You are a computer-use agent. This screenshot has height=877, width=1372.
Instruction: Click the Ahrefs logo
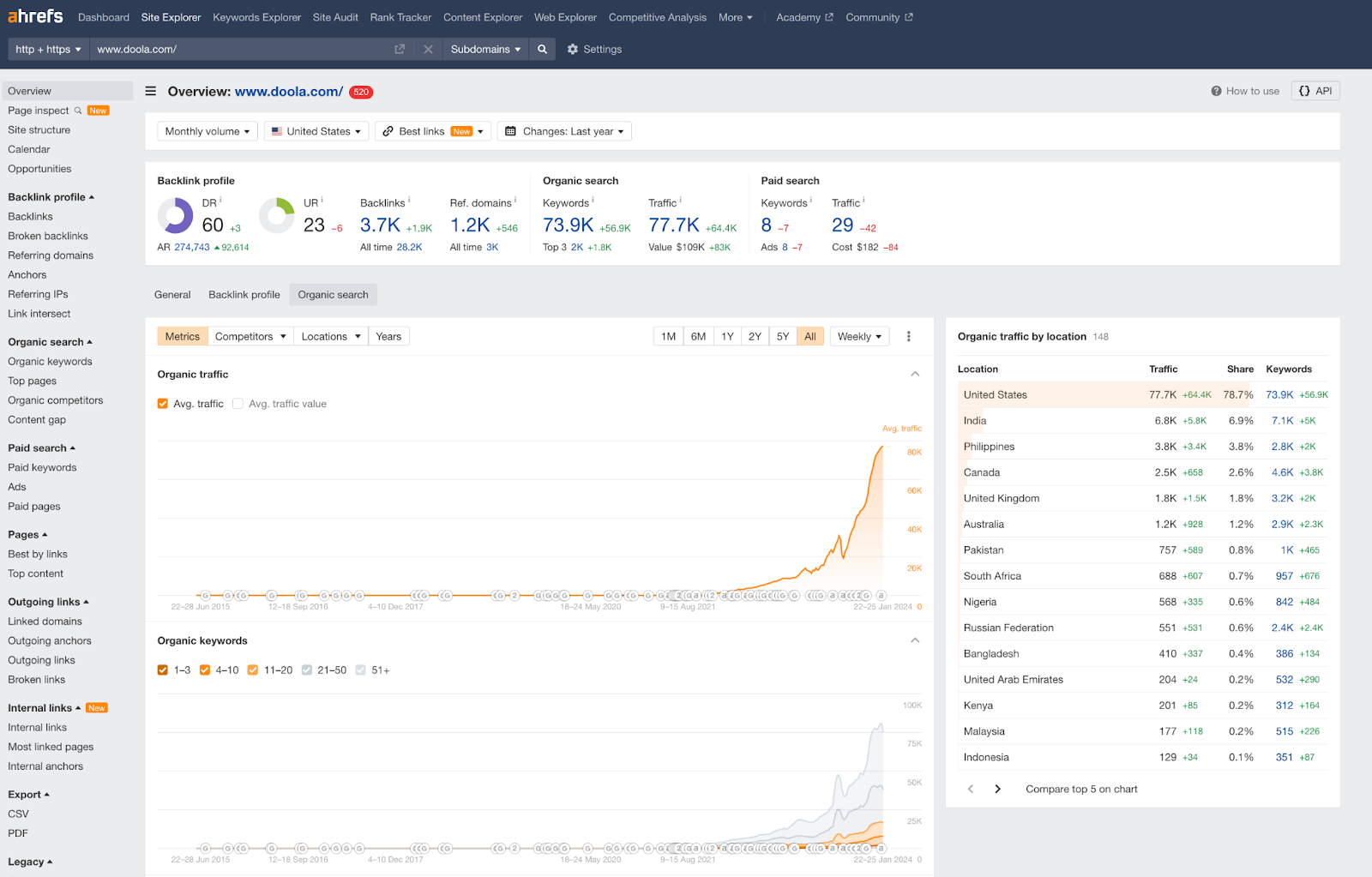point(35,16)
